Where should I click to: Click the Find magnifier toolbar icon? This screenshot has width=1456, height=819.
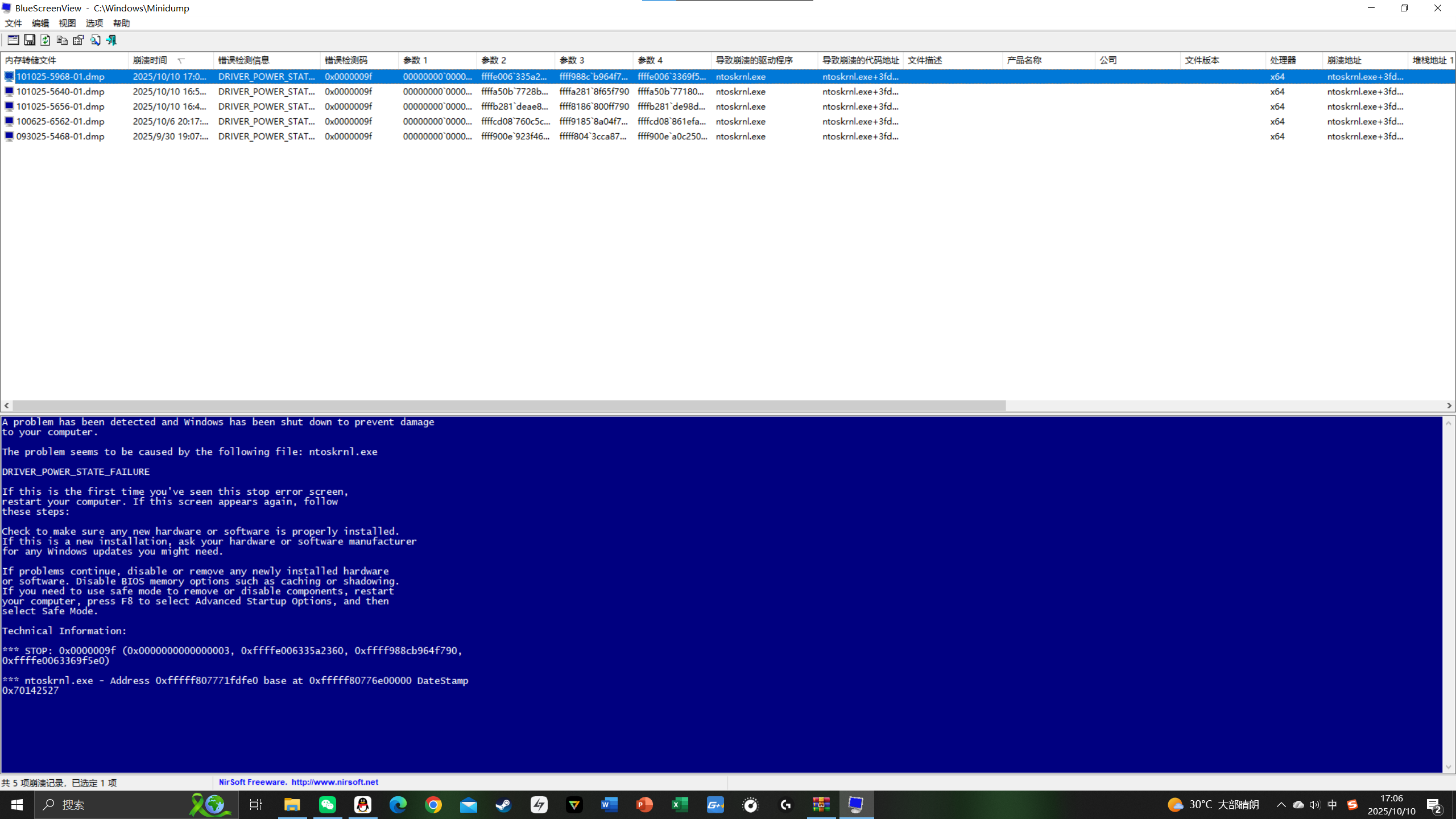pyautogui.click(x=95, y=40)
